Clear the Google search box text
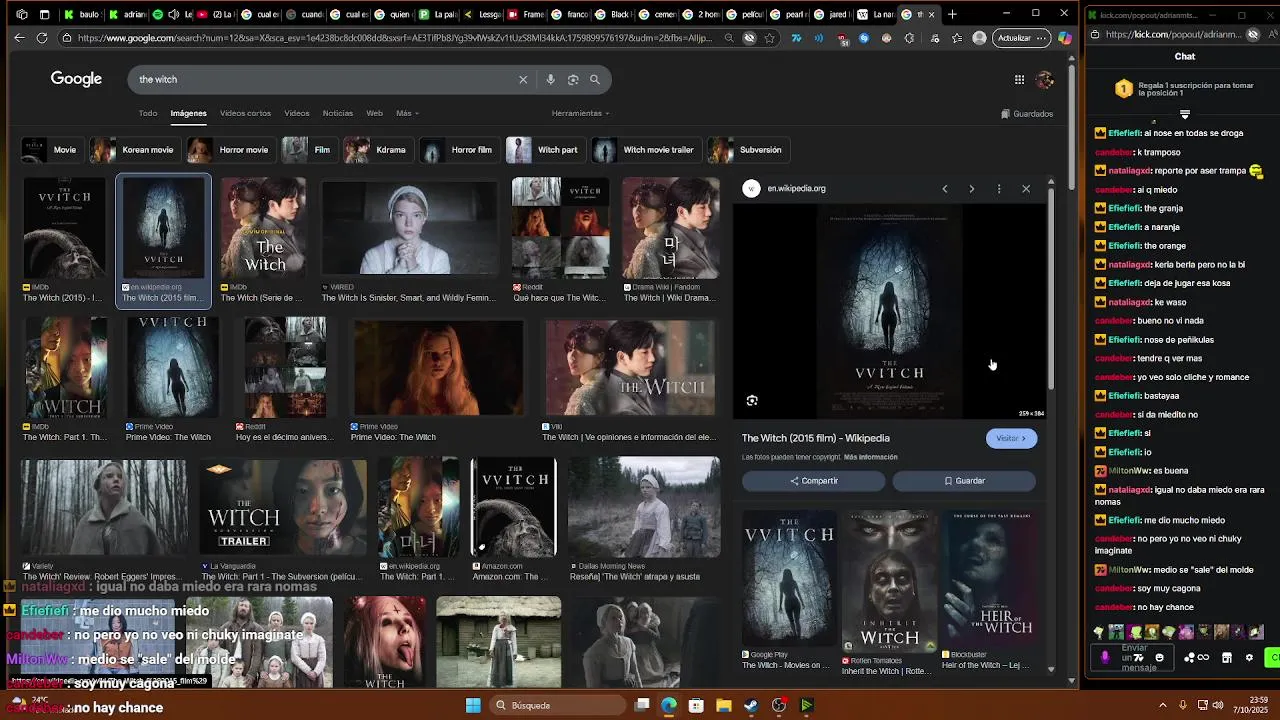This screenshot has width=1280, height=720. 522,80
